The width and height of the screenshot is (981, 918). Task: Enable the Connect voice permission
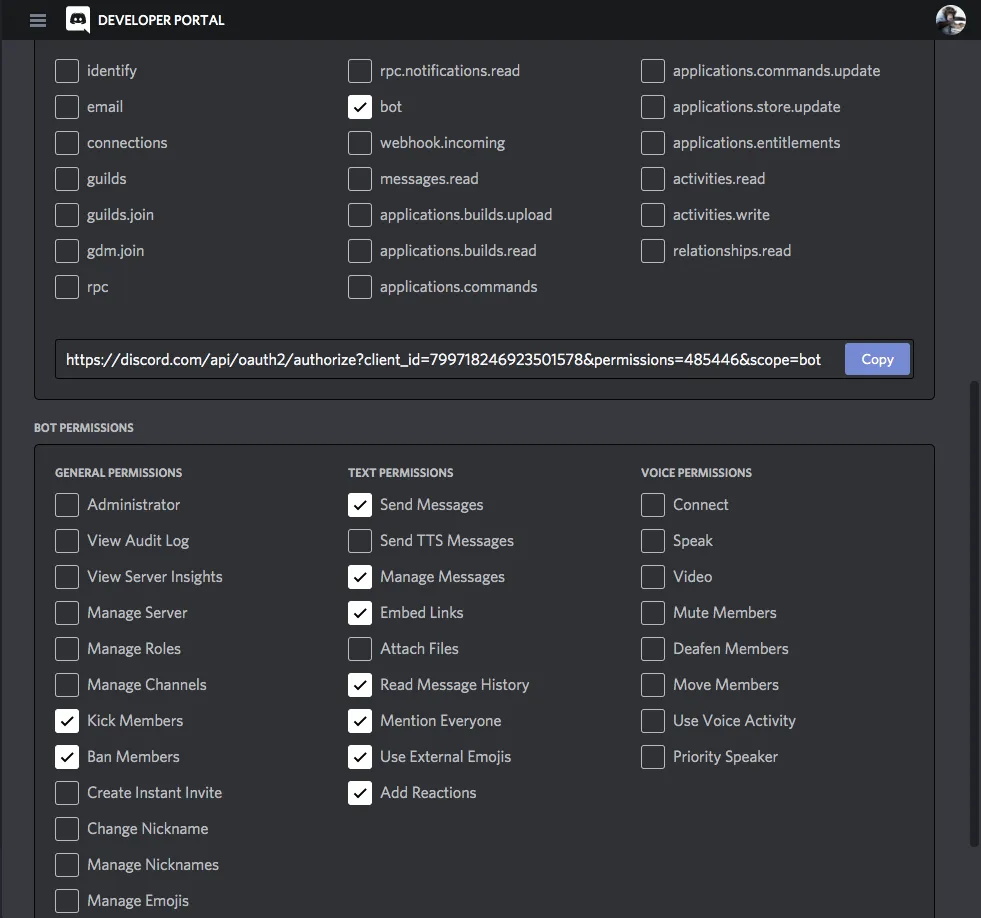(x=652, y=504)
